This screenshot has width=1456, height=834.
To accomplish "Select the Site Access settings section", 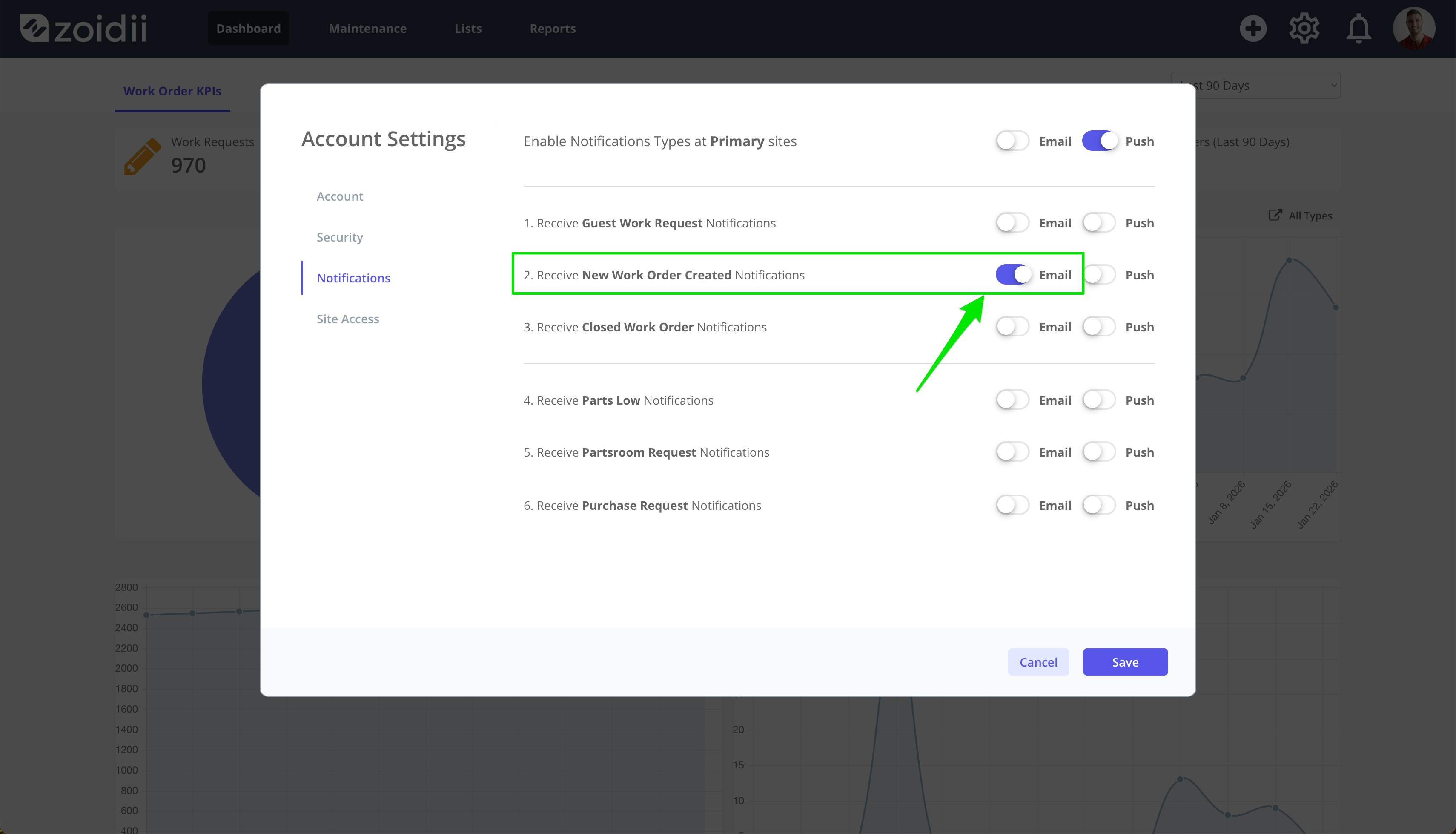I will (x=348, y=319).
